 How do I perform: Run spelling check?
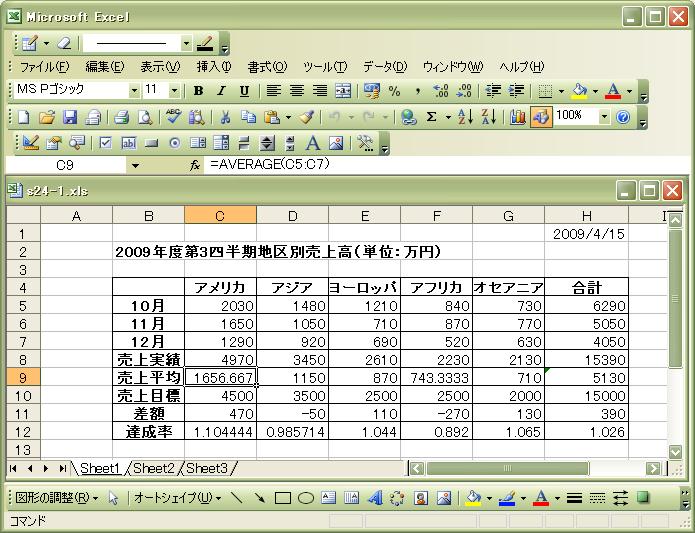coord(173,117)
